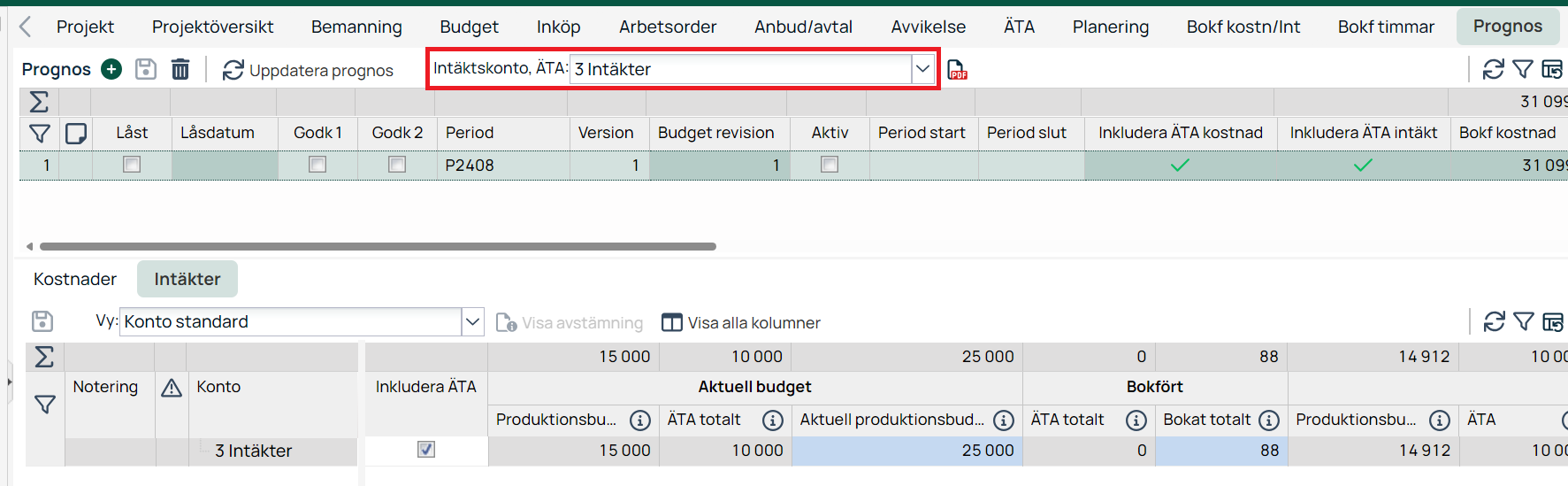1568x486 pixels.
Task: Refresh the lower grid with reload icon
Action: 1494,321
